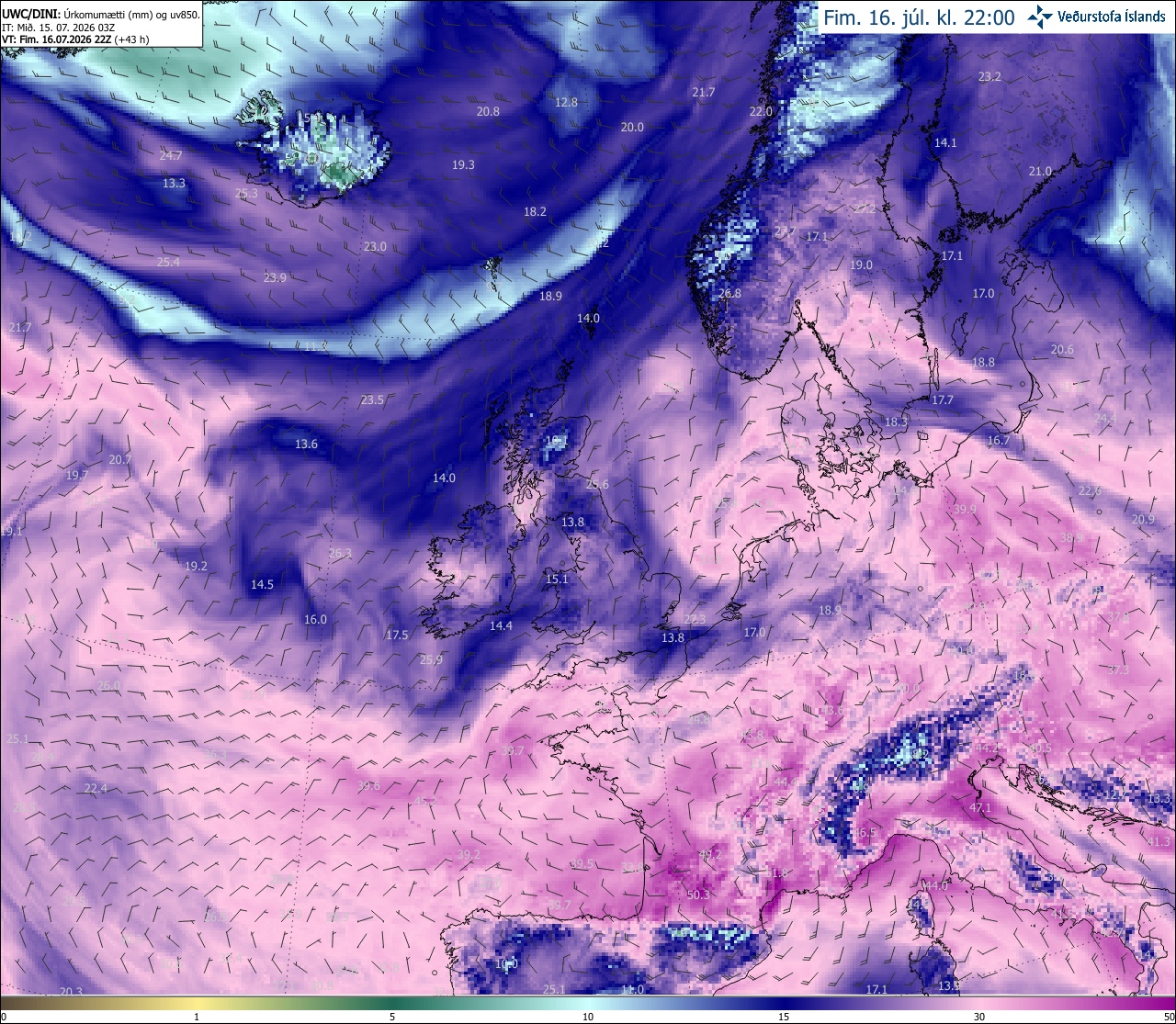Viewport: 1176px width, 1024px height.
Task: Click the Veðurstofa Íslands logo icon
Action: pyautogui.click(x=1039, y=17)
